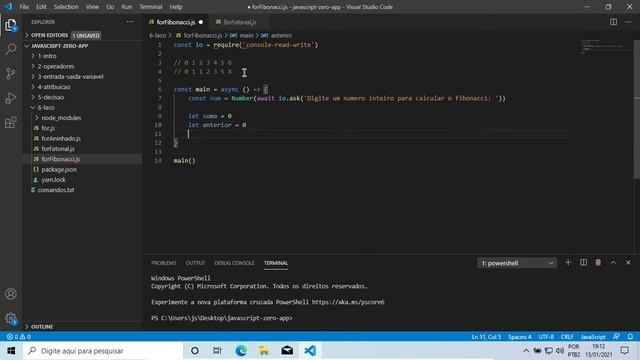
Task: Open the Help menu
Action: click(x=176, y=7)
